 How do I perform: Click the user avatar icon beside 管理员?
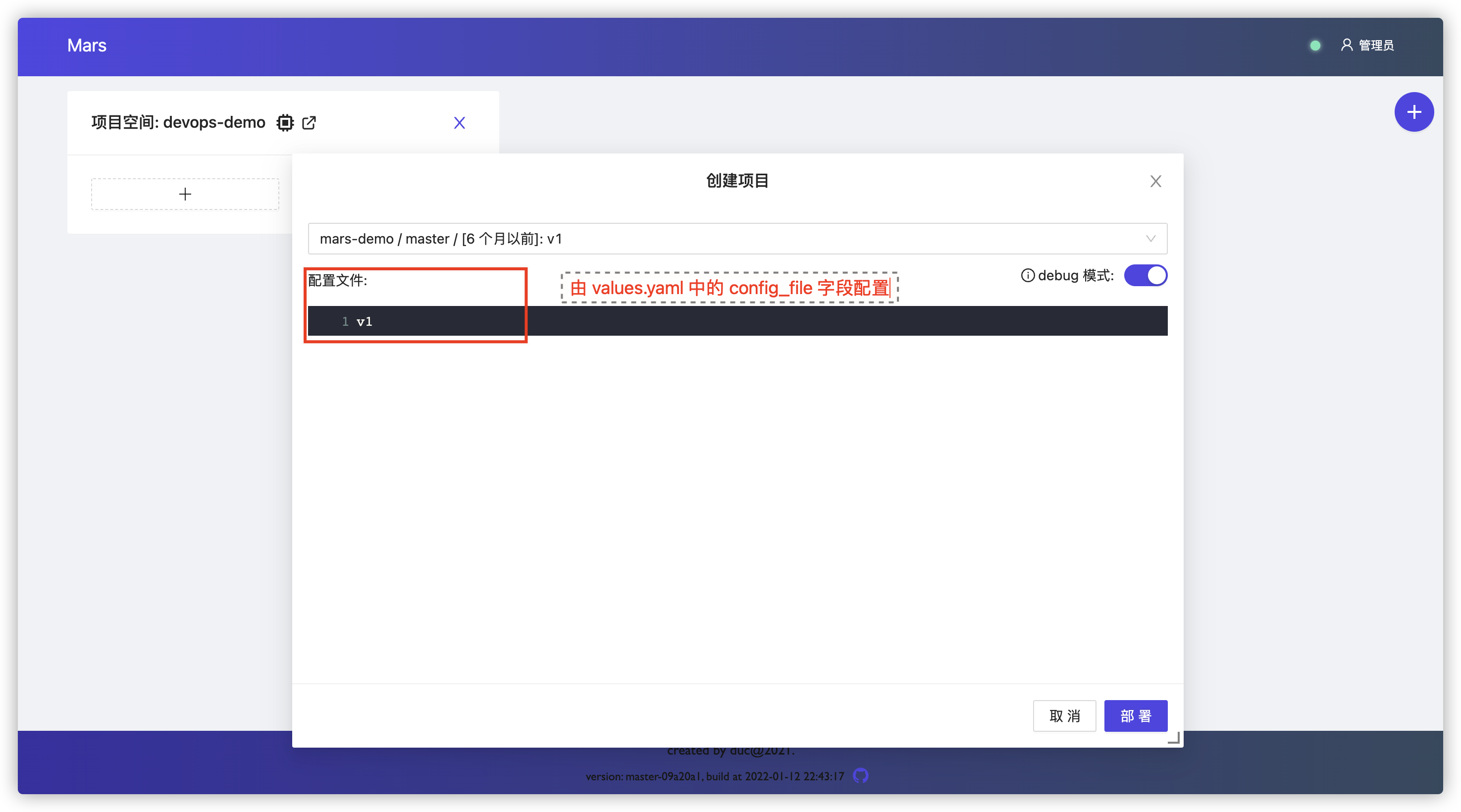click(1347, 45)
